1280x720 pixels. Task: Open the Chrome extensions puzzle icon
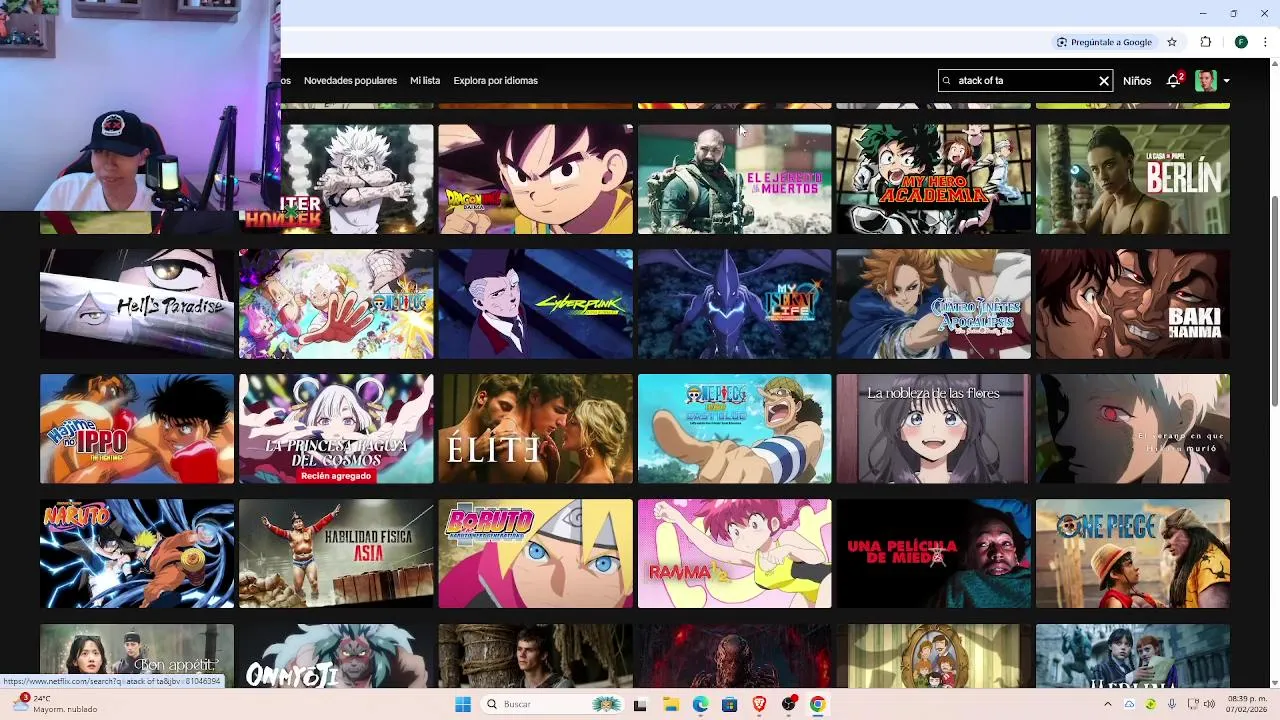(1205, 42)
